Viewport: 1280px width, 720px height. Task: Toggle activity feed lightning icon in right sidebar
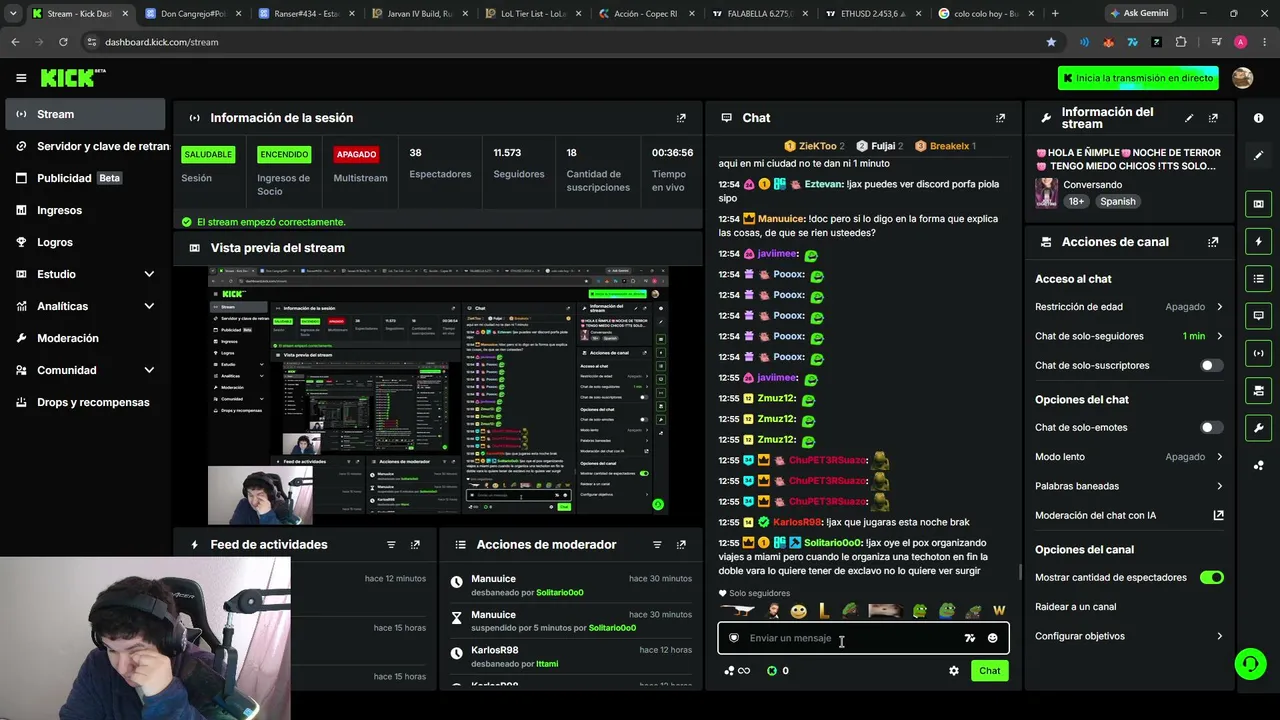(1258, 241)
